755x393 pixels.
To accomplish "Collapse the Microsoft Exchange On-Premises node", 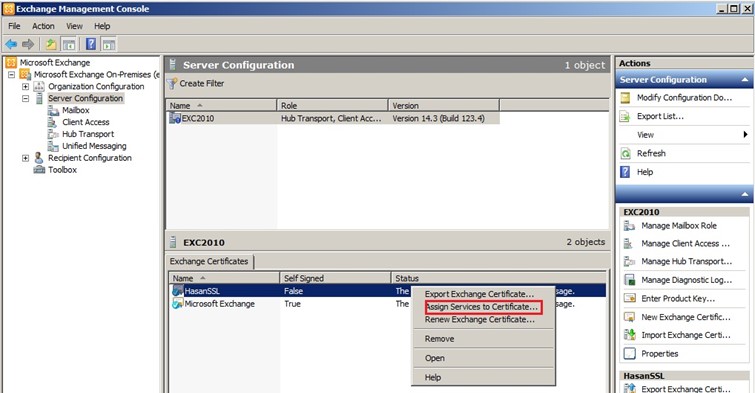I will [12, 75].
